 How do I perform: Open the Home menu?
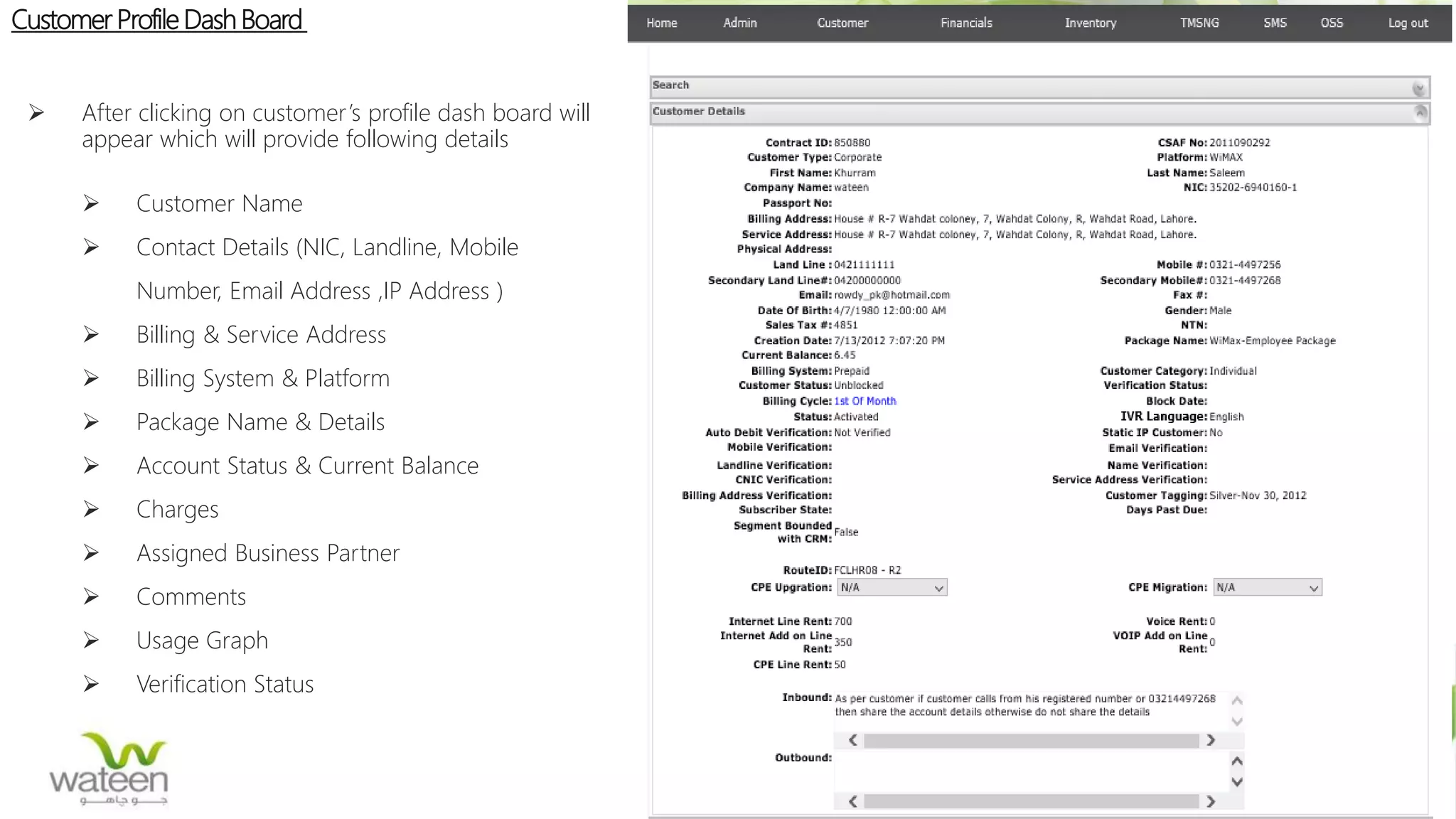click(661, 23)
